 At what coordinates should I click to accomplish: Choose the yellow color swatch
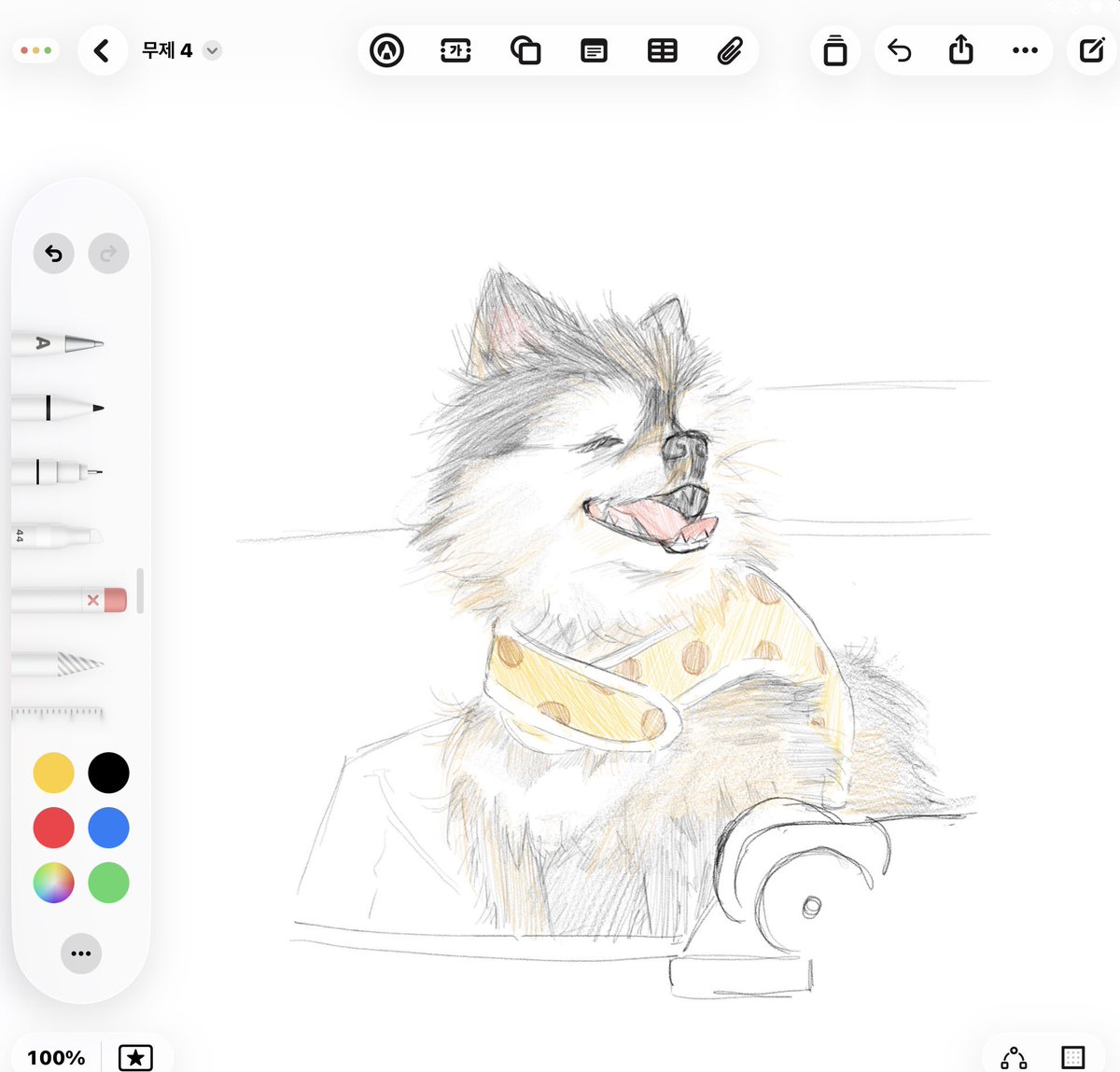[x=53, y=773]
